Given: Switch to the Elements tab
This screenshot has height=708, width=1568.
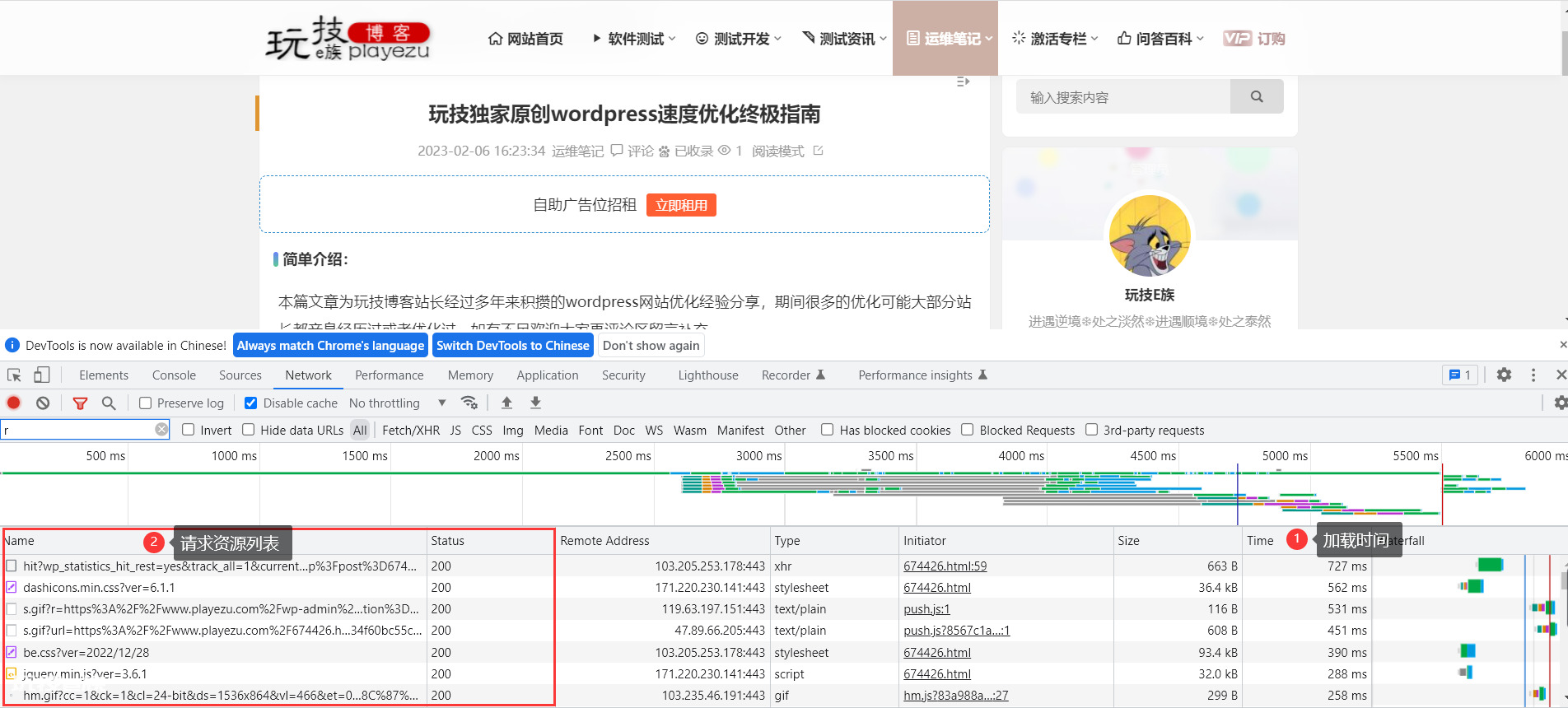Looking at the screenshot, I should pos(104,375).
